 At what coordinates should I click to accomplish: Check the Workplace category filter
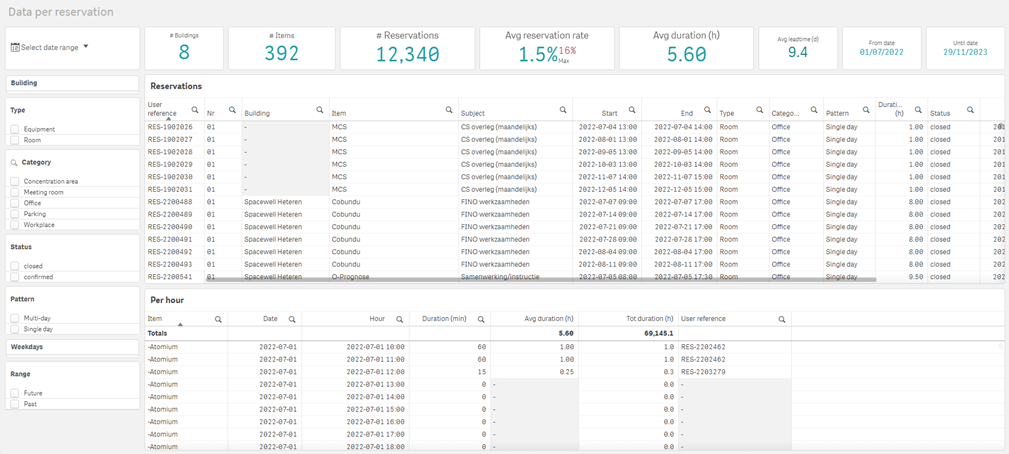click(x=15, y=224)
